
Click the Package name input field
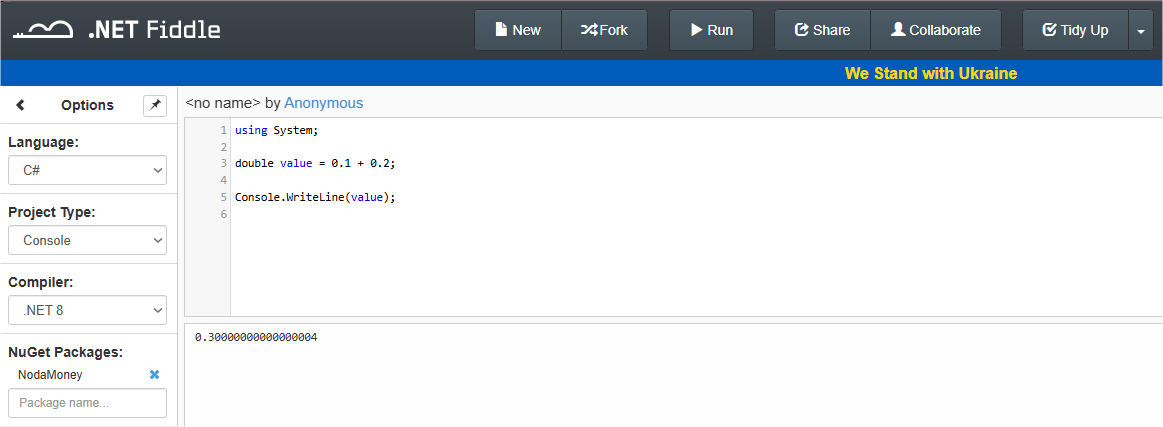(88, 403)
